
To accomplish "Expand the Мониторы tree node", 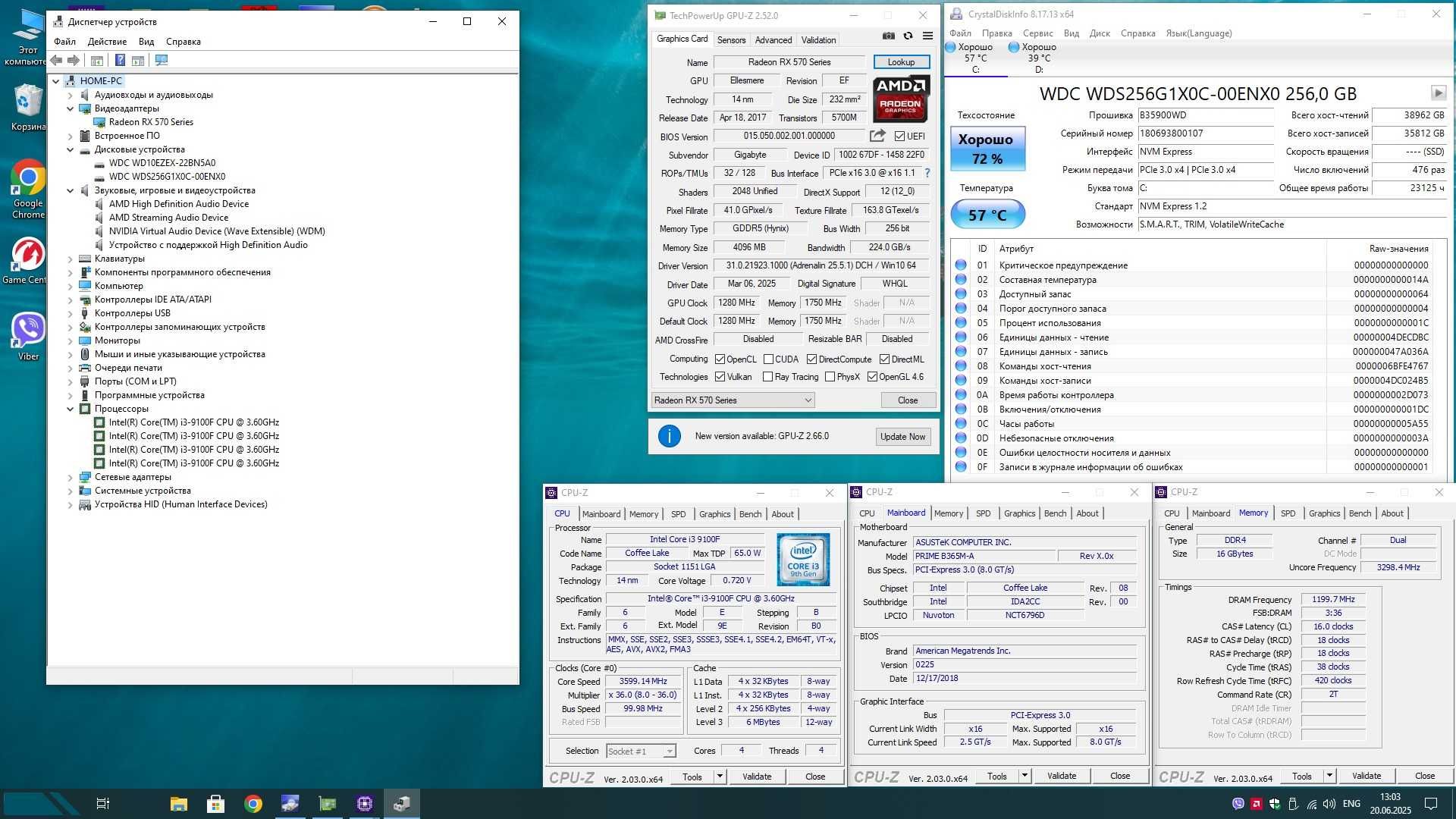I will 71,340.
